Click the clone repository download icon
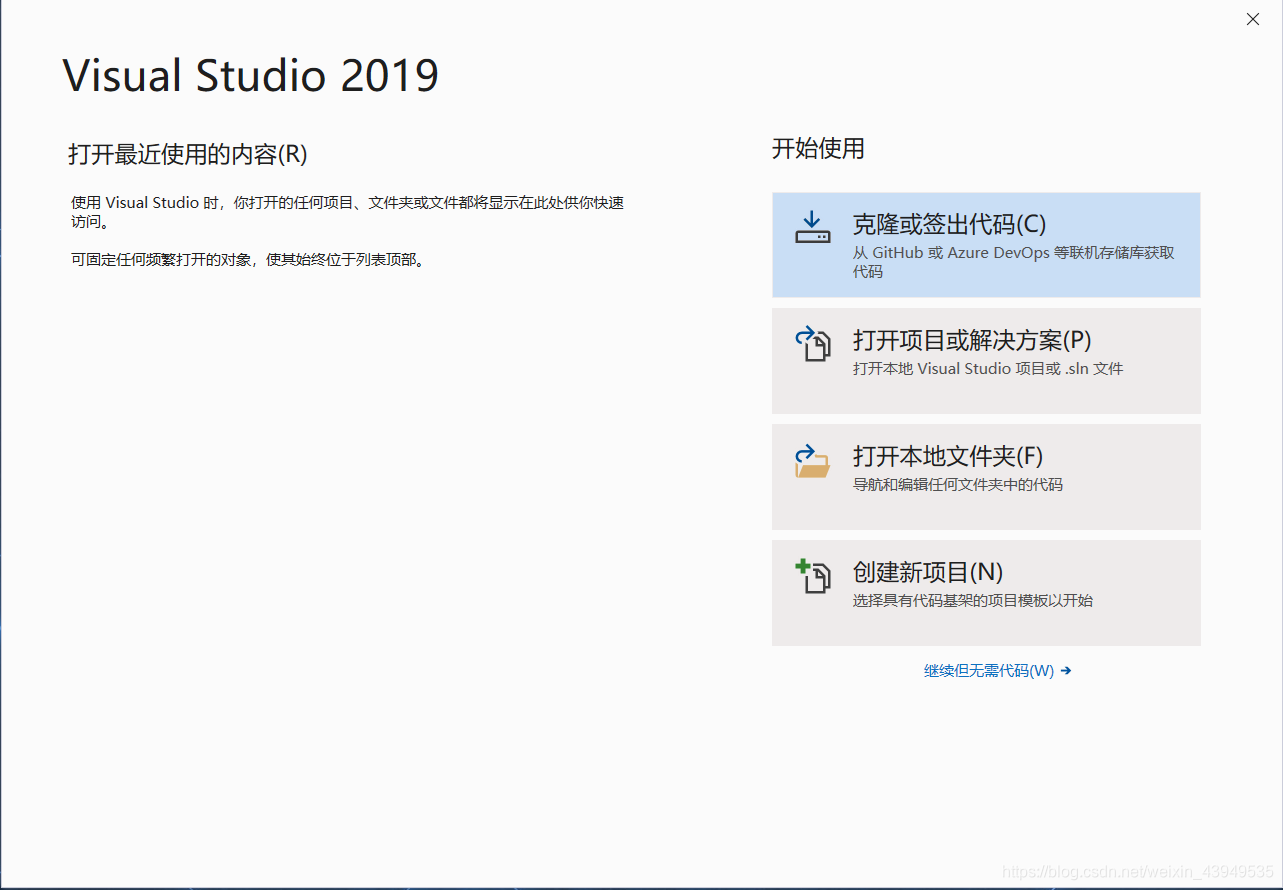Viewport: 1283px width, 890px height. click(x=812, y=226)
